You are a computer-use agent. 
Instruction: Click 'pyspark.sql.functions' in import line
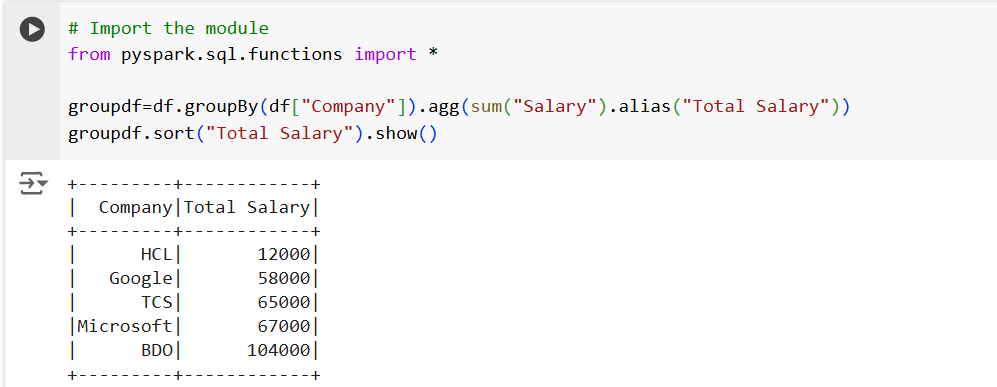point(231,55)
